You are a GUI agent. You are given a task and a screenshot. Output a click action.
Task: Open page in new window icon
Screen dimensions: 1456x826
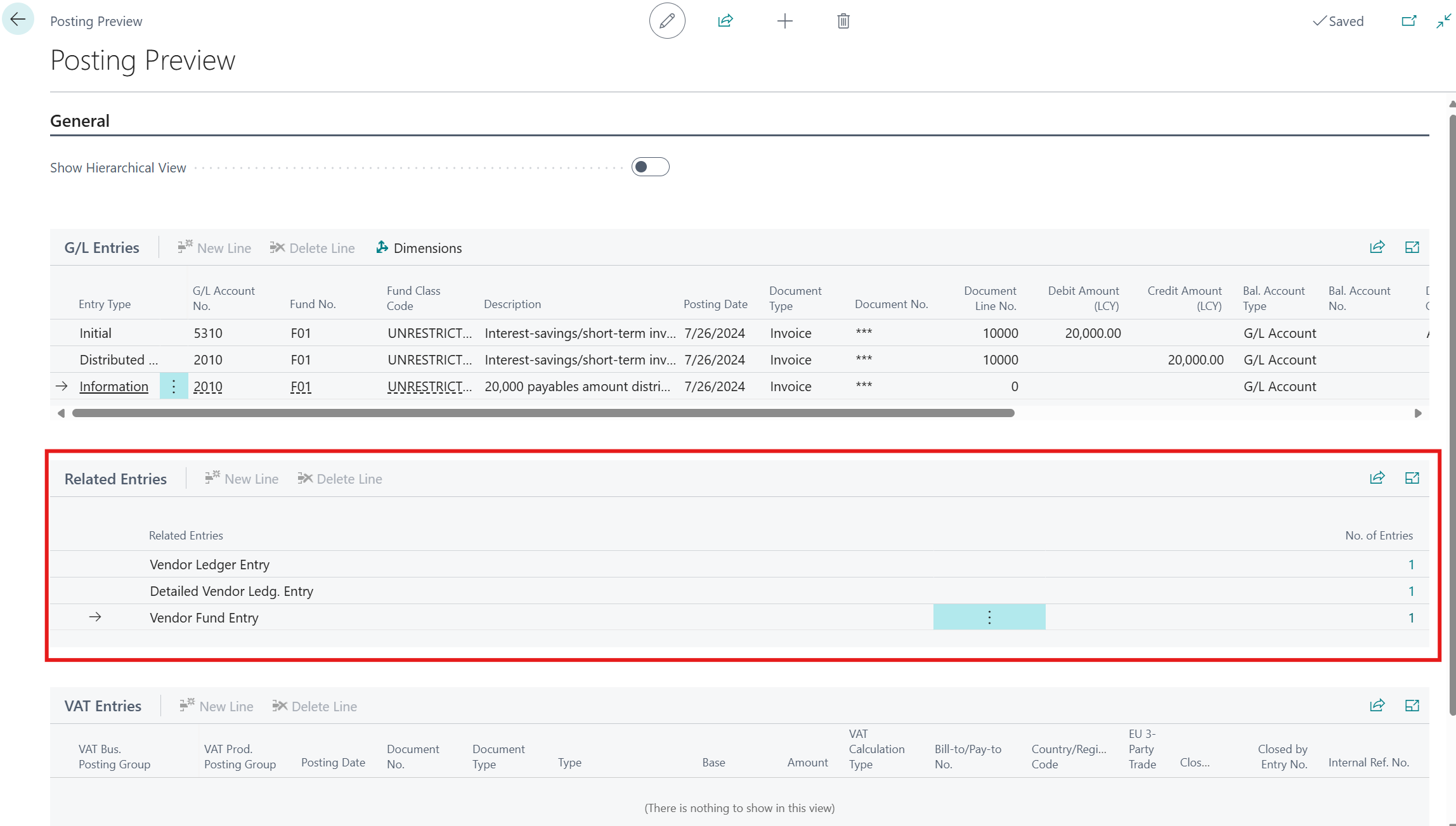1408,21
